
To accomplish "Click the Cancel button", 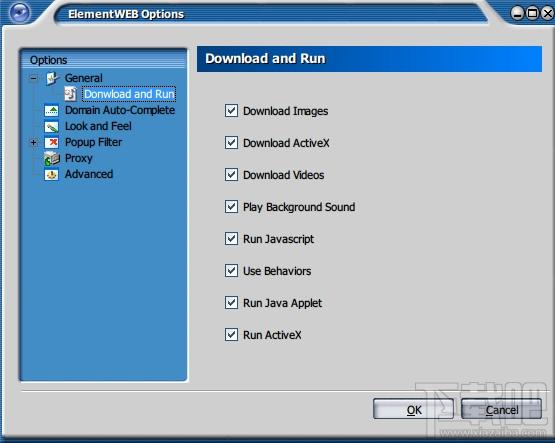I will point(502,409).
